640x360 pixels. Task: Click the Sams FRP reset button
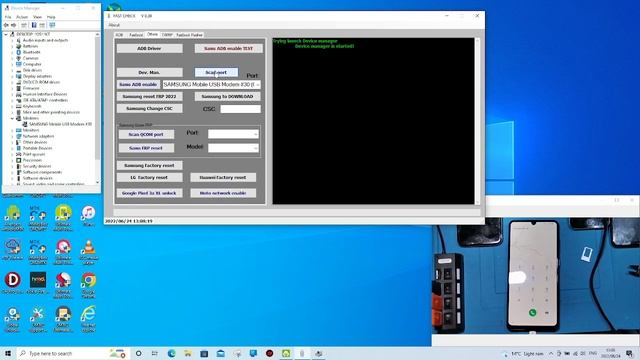coord(146,148)
